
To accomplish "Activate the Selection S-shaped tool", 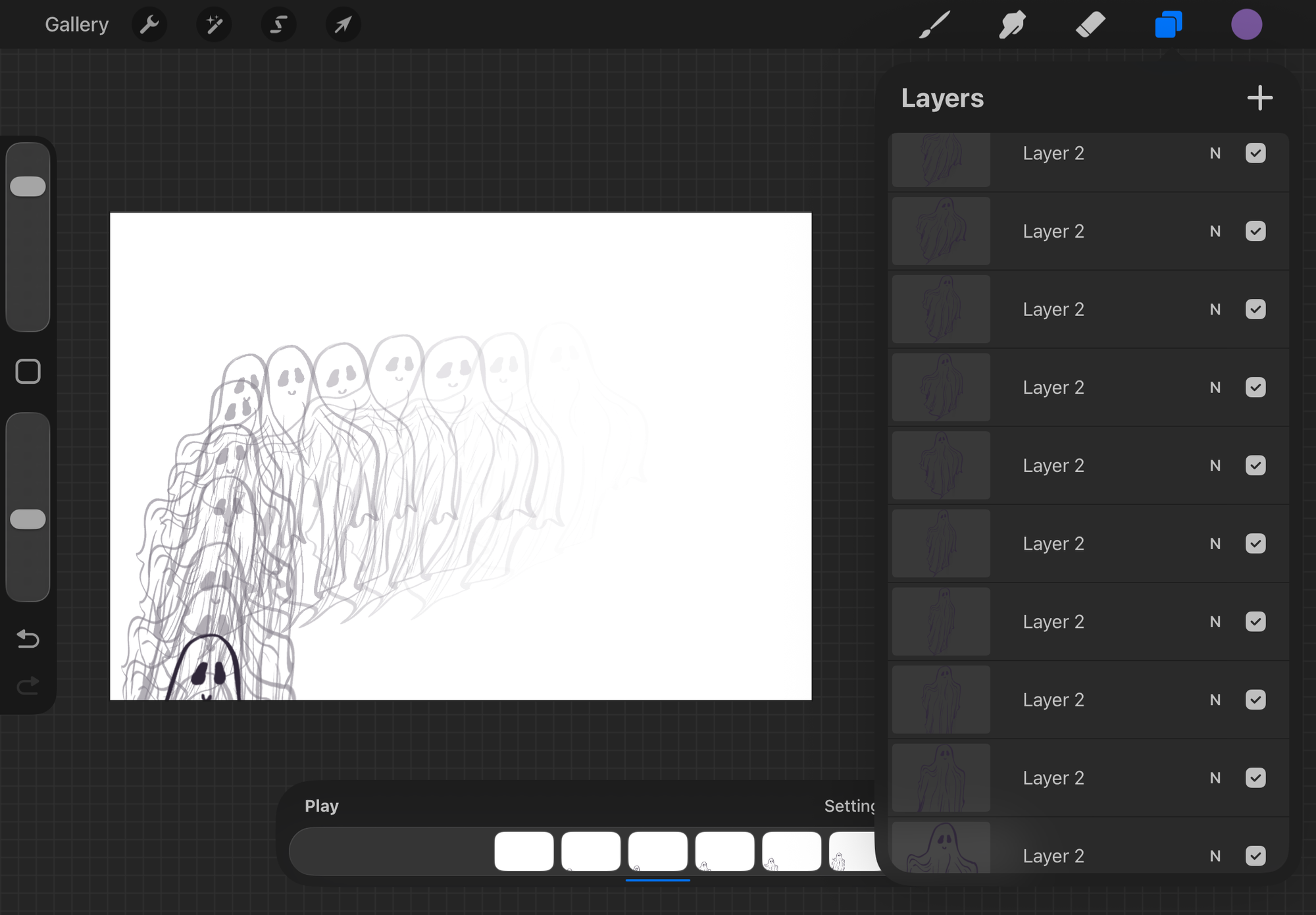I will tap(278, 25).
